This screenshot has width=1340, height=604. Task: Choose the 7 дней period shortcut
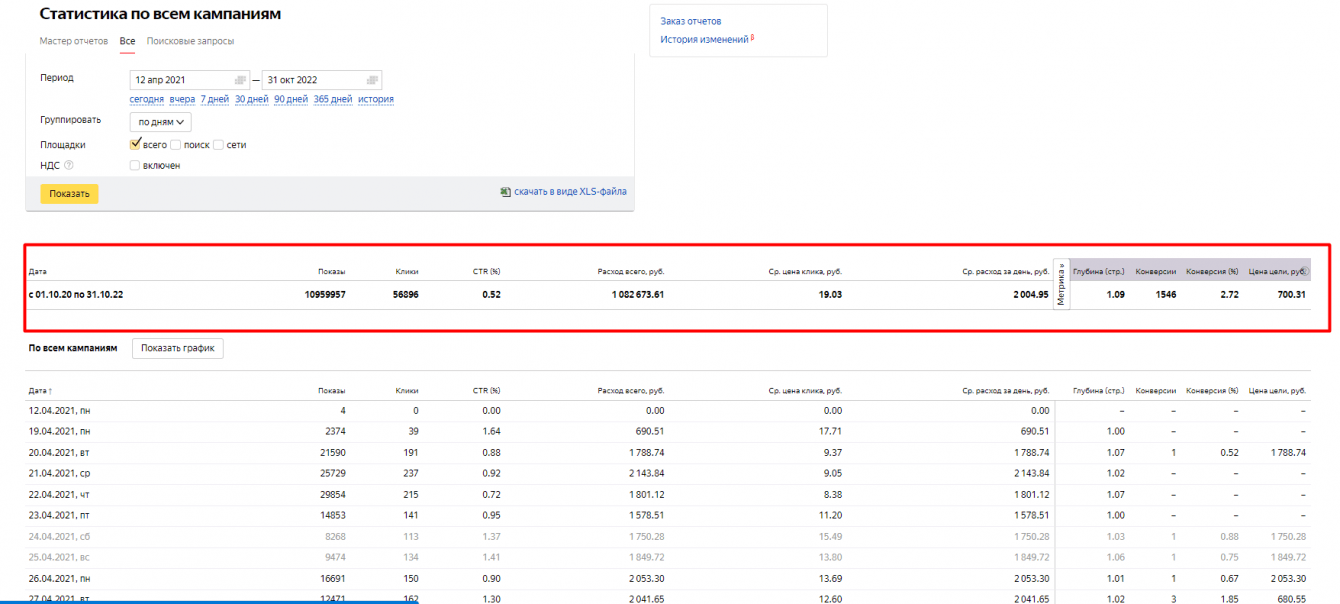(215, 99)
